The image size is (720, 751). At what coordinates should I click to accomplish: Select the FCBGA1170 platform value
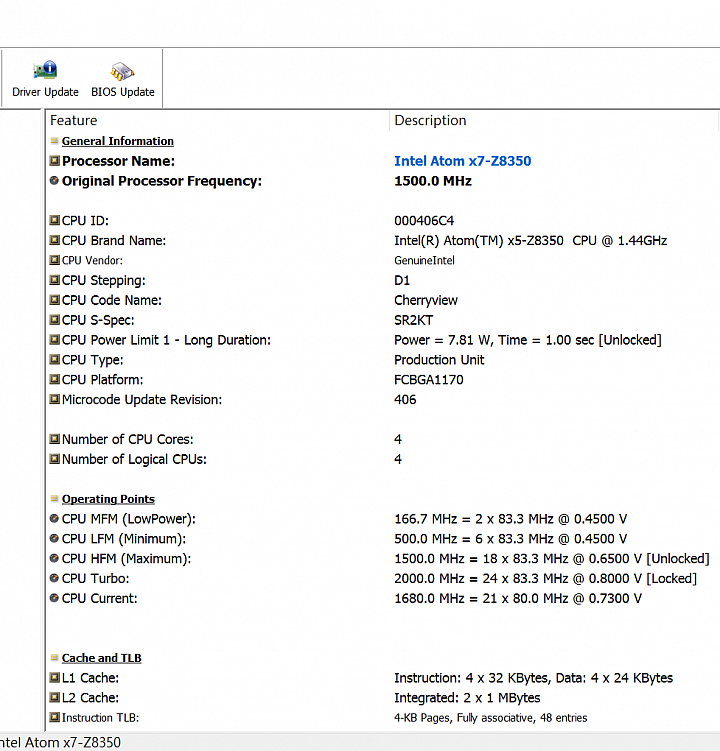[429, 380]
